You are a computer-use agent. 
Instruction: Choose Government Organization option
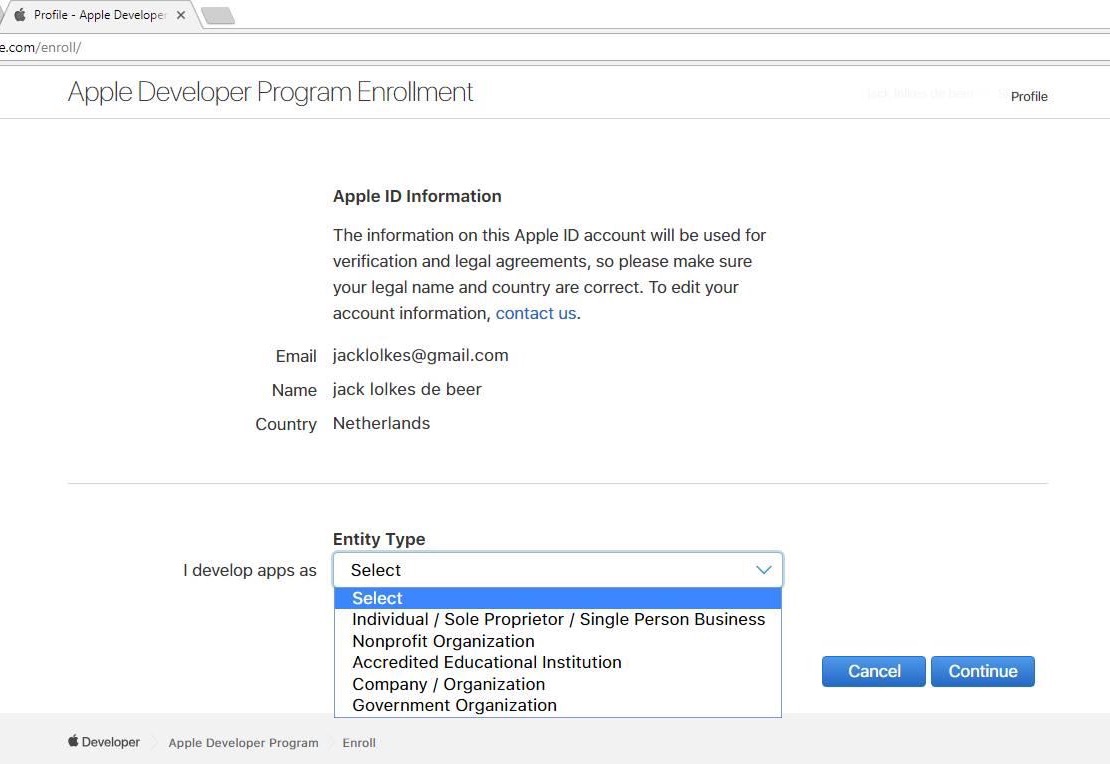coord(558,705)
